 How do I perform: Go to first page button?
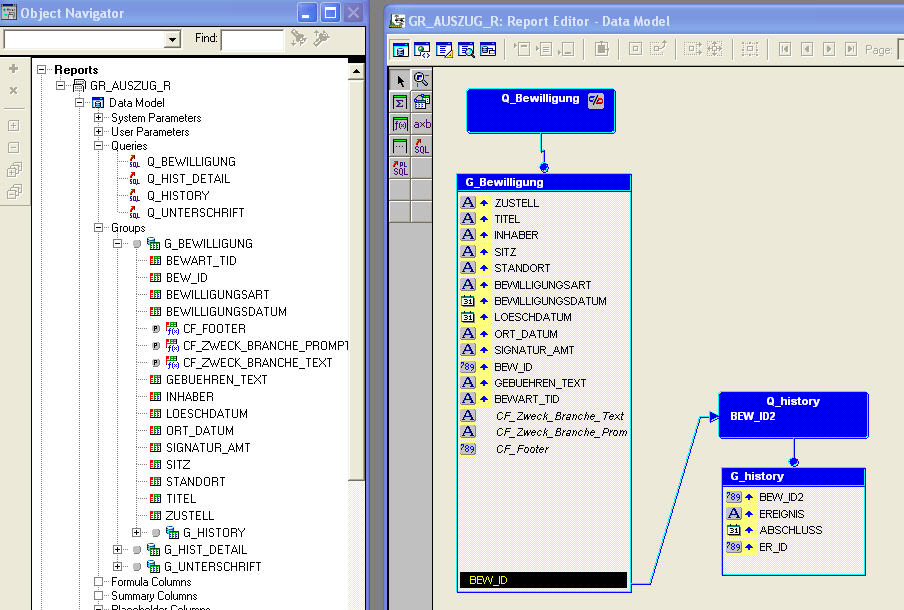pos(785,50)
